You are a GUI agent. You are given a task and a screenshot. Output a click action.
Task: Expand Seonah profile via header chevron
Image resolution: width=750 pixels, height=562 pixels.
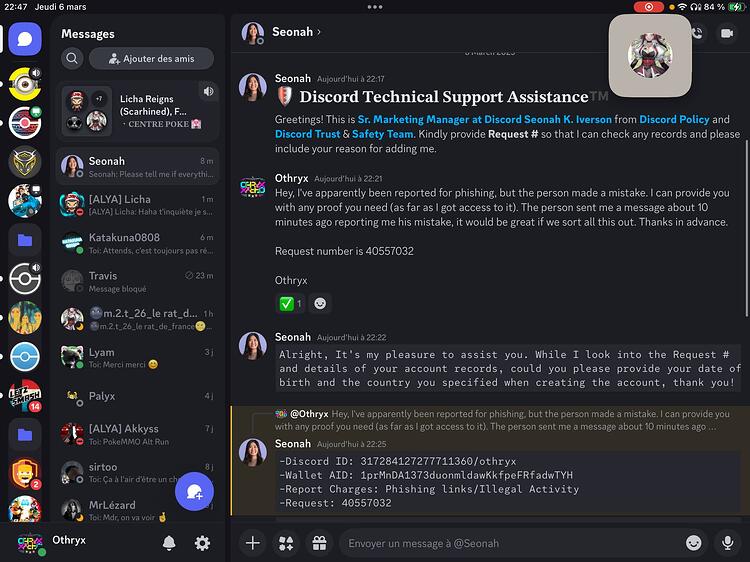click(320, 32)
